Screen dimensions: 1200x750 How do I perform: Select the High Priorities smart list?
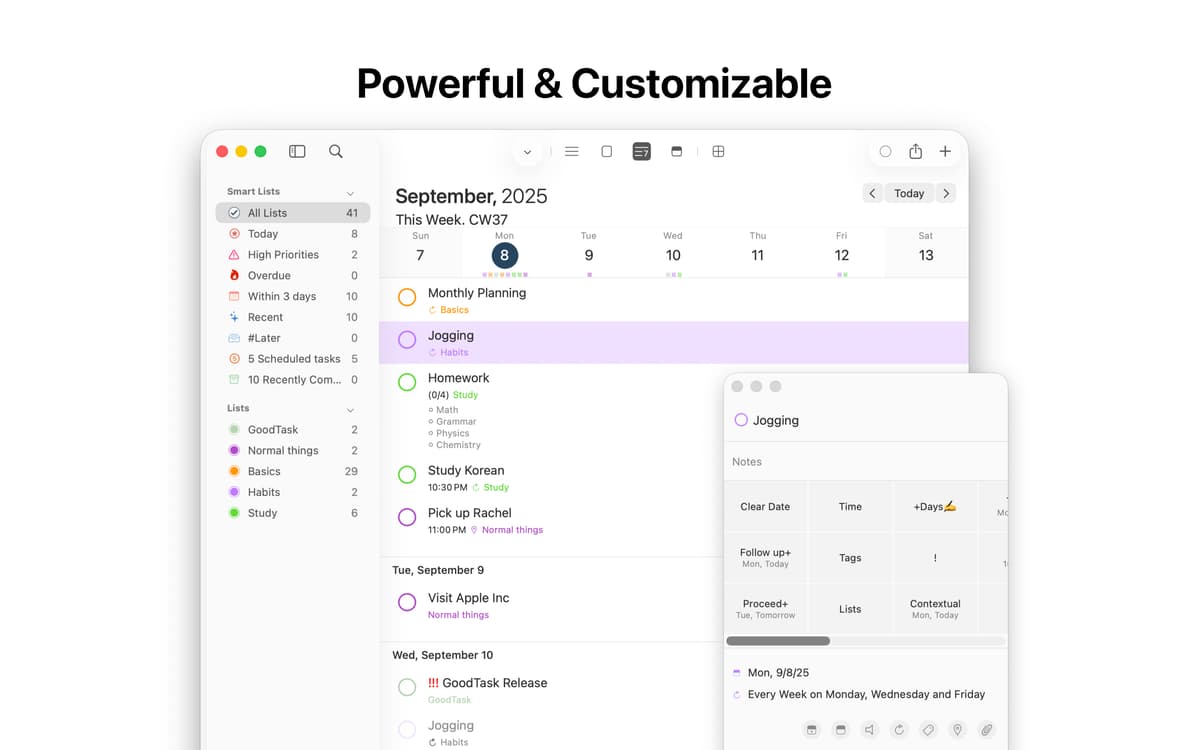(x=283, y=255)
